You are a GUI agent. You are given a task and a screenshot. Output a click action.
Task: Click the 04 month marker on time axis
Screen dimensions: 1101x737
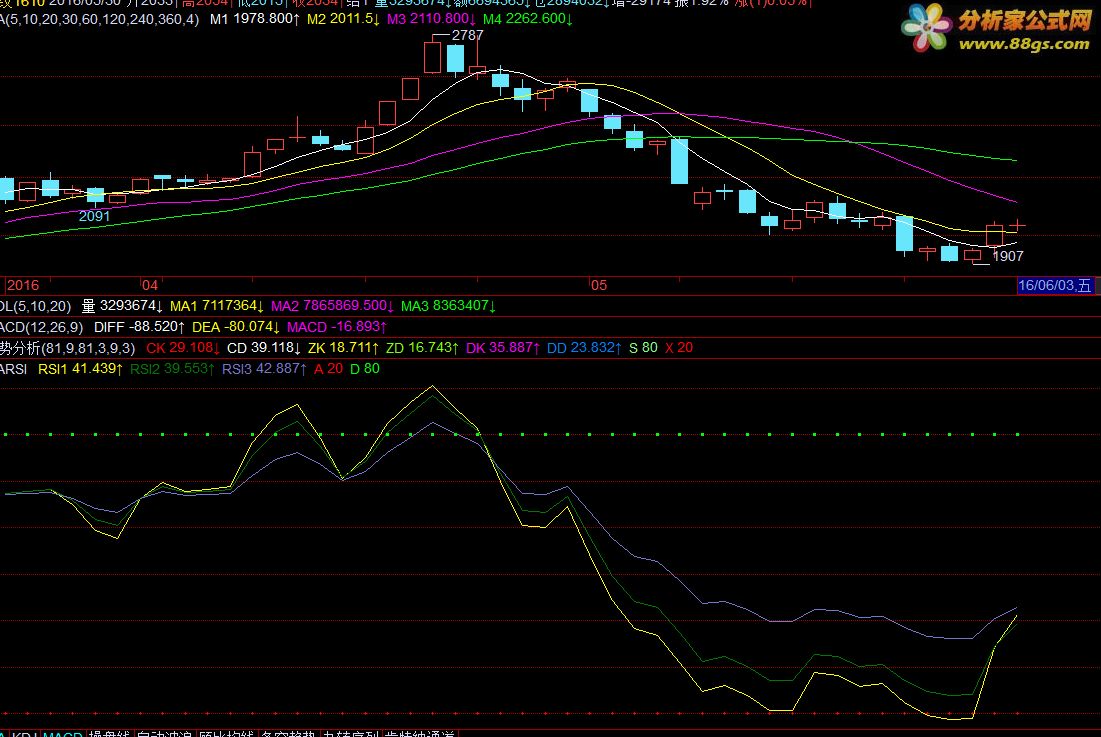pos(150,285)
